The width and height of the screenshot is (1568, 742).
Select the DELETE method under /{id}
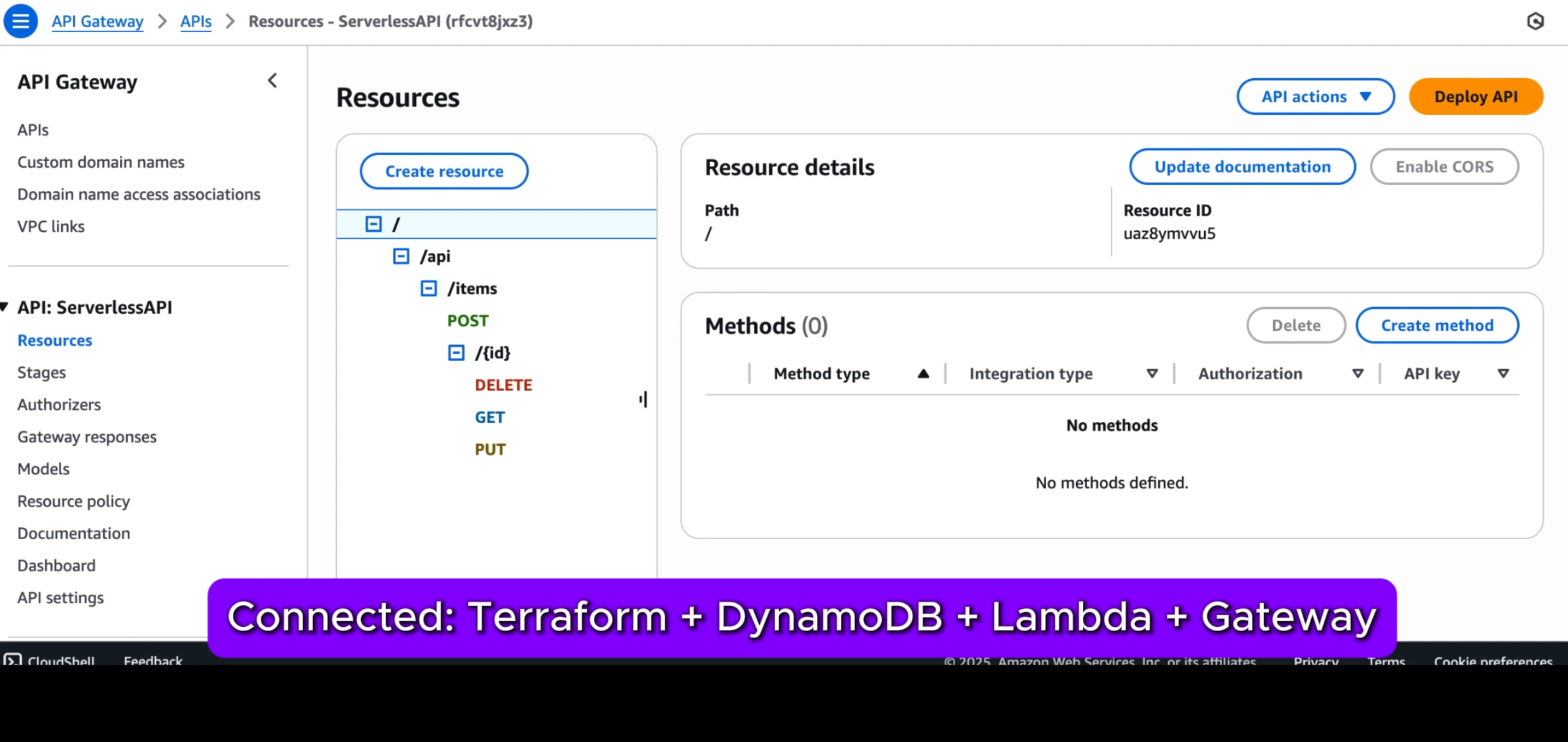pyautogui.click(x=503, y=385)
